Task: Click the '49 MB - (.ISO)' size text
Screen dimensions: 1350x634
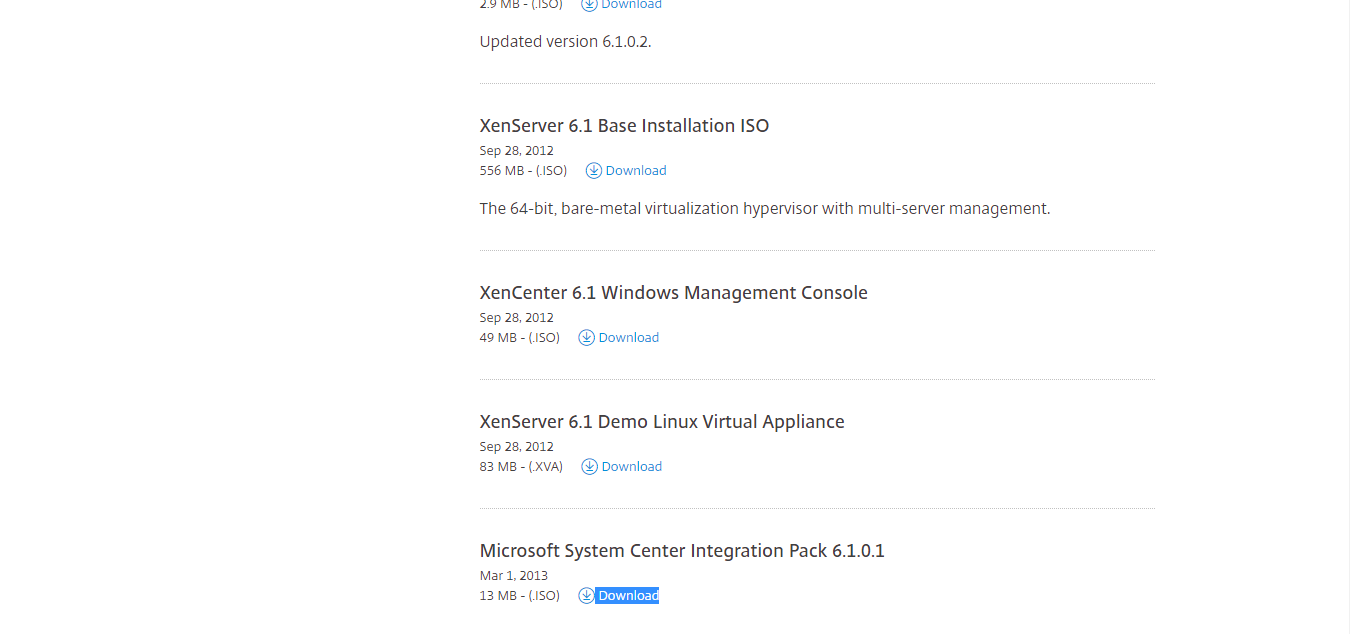Action: click(x=520, y=337)
